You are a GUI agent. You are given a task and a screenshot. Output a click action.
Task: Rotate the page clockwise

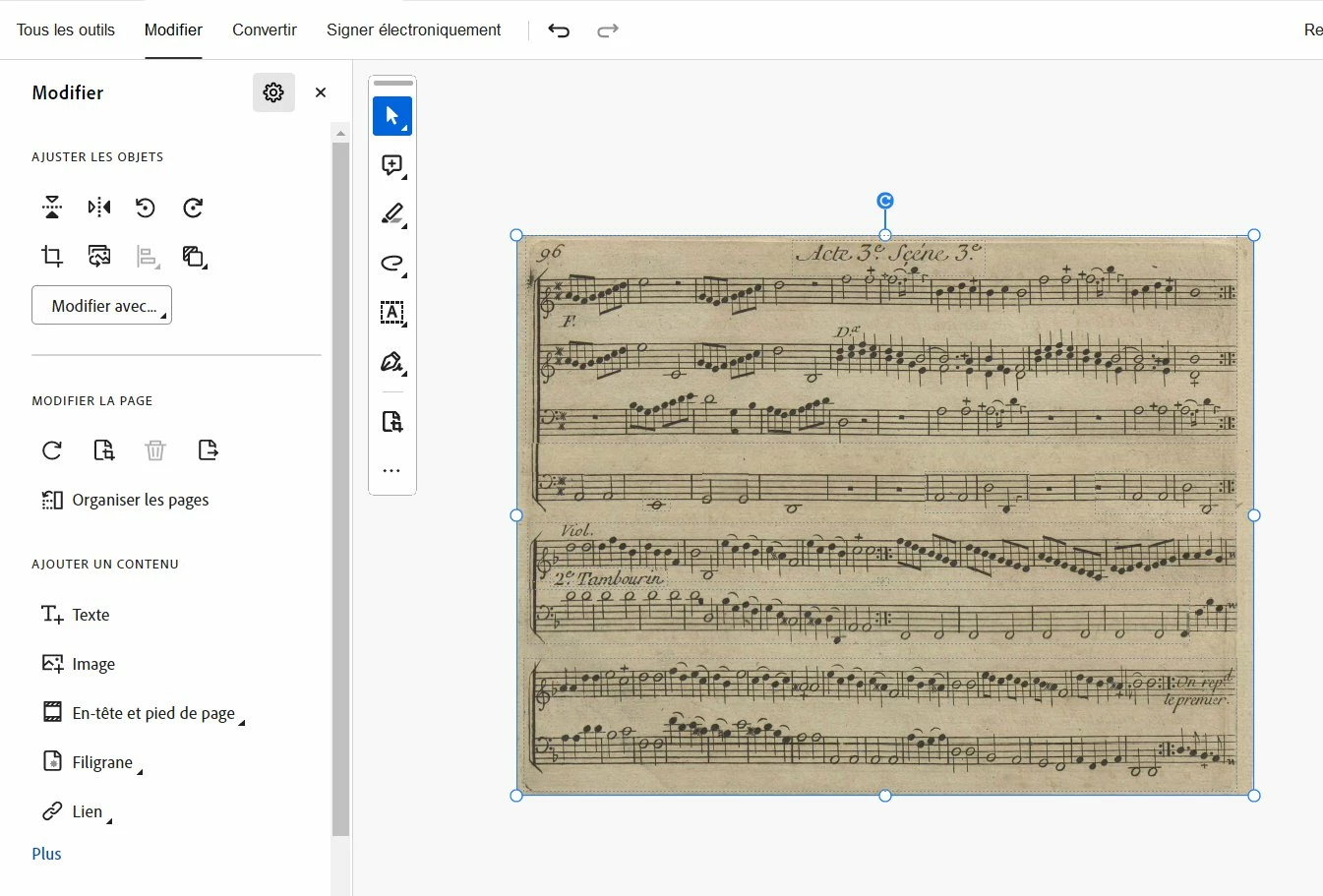(x=52, y=450)
